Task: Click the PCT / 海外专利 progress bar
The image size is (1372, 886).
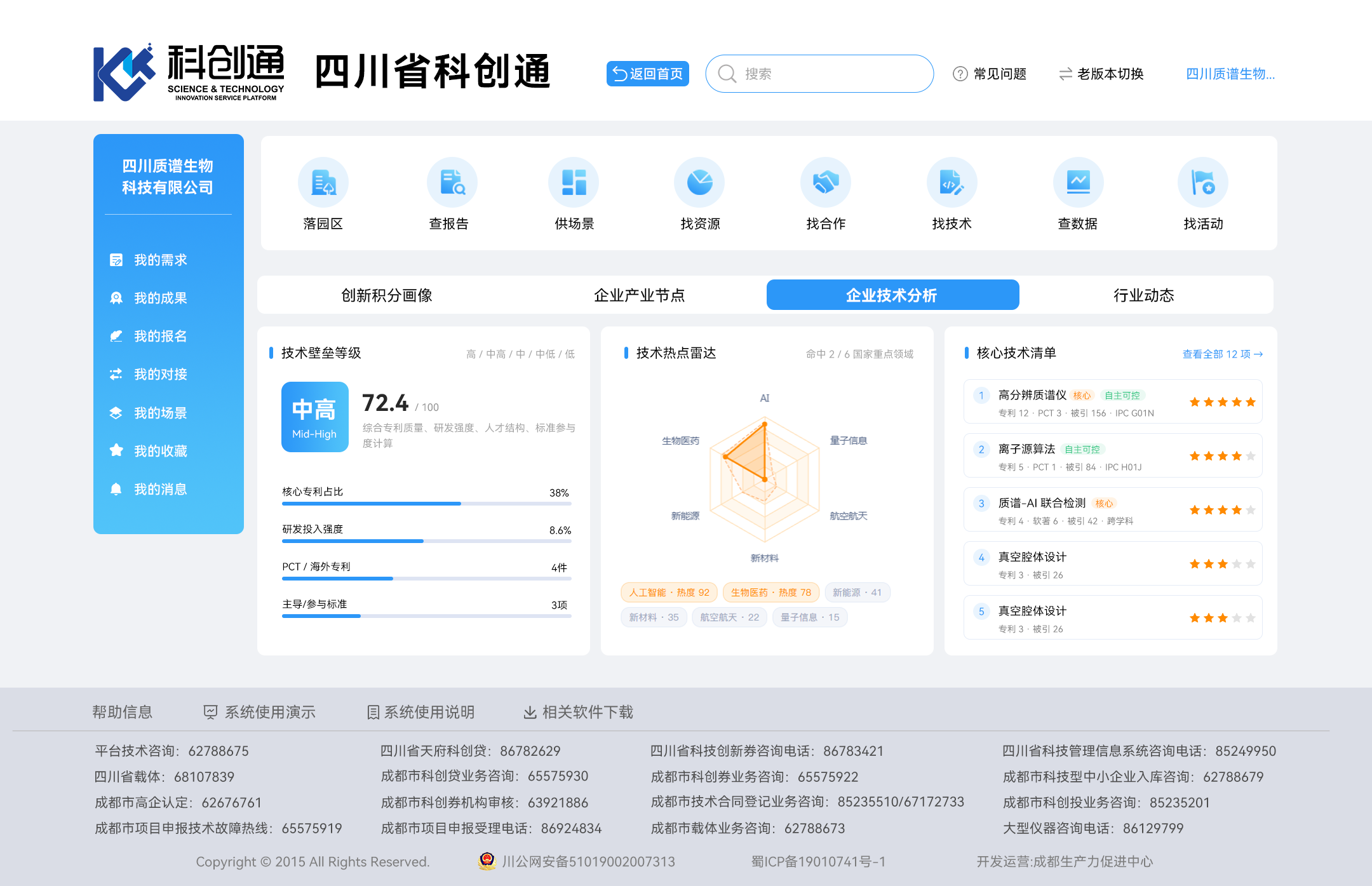Action: click(x=427, y=579)
